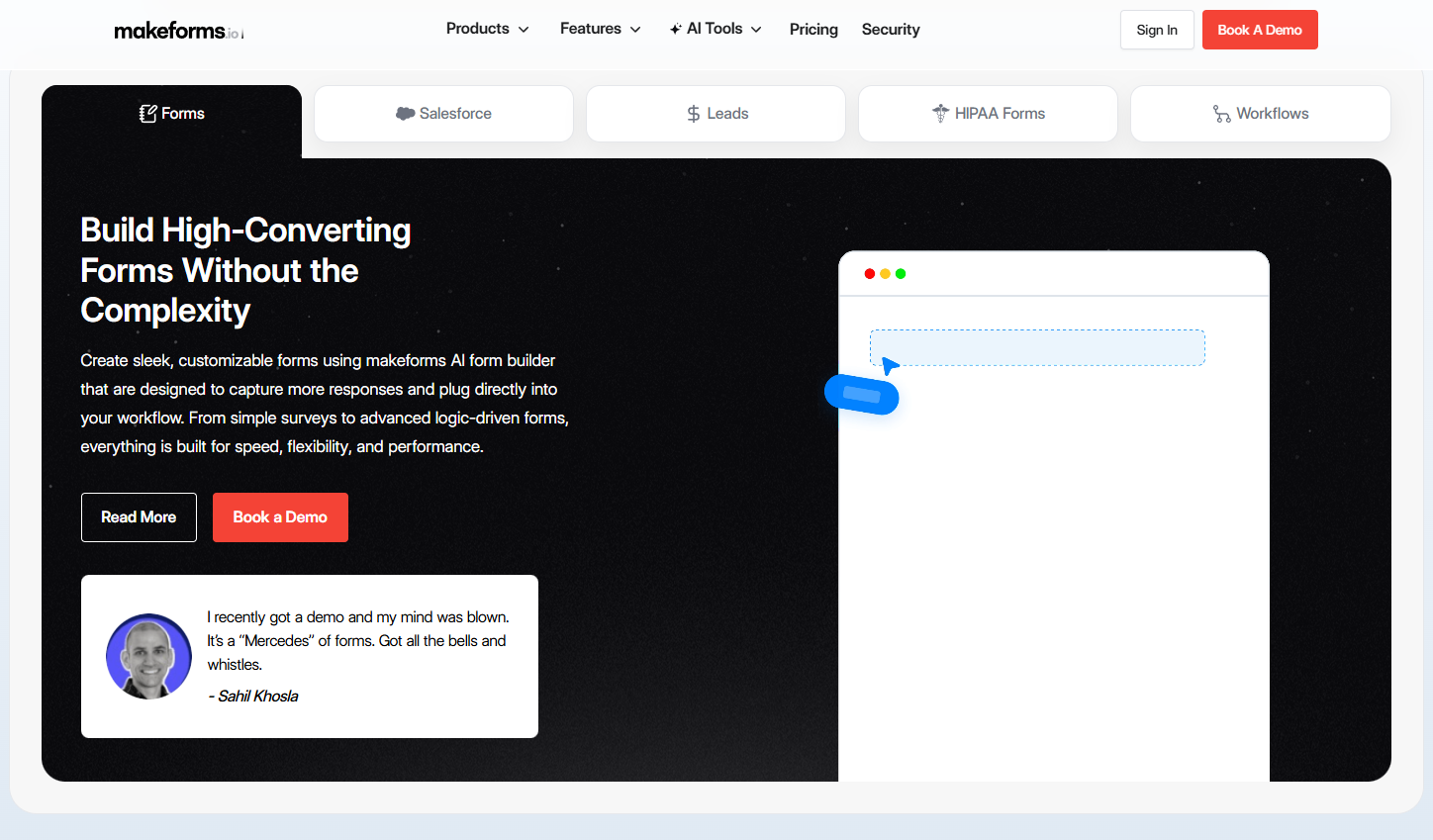The image size is (1433, 840).
Task: Select the Forms tab
Action: [172, 114]
